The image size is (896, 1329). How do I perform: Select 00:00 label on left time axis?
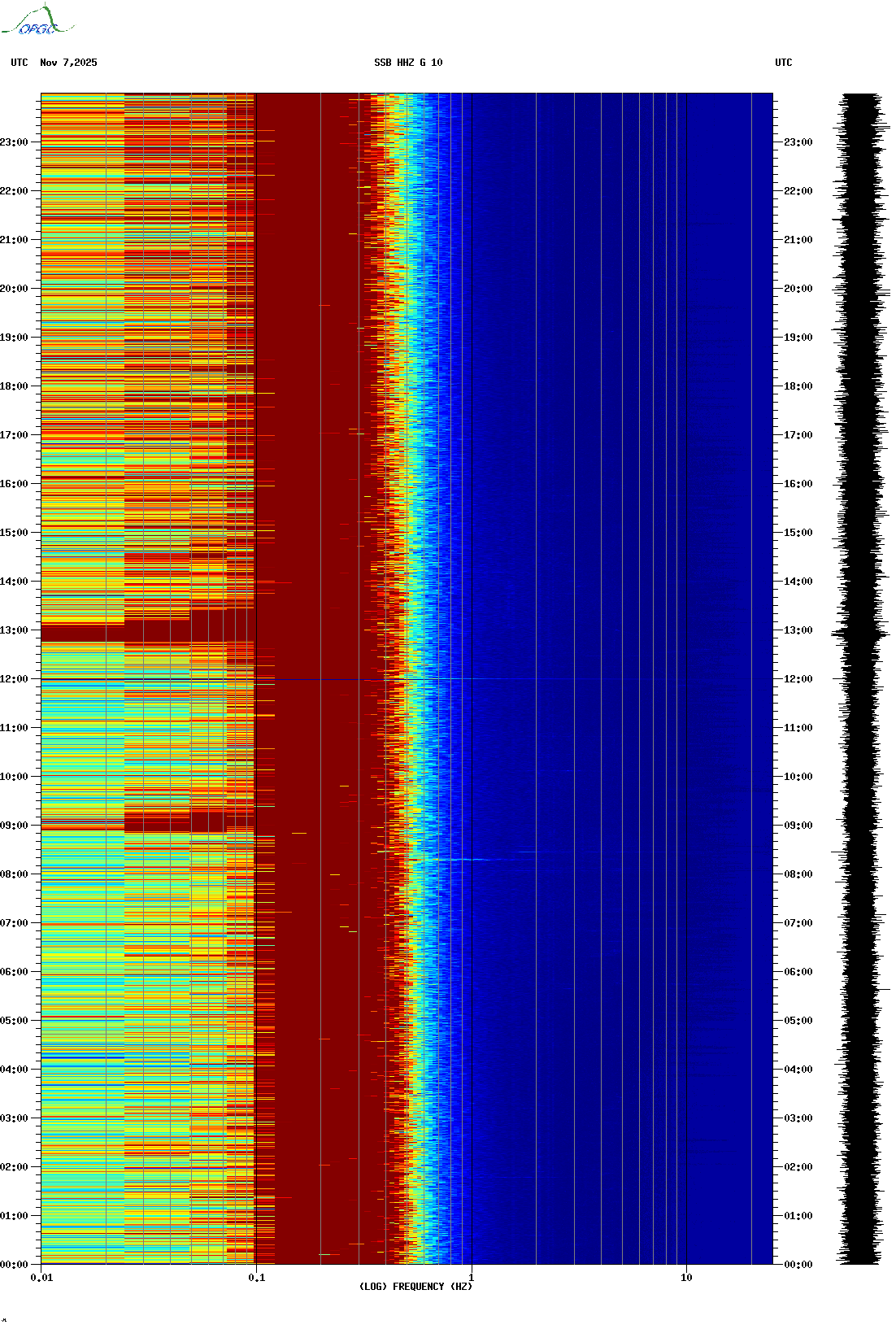[14, 1265]
